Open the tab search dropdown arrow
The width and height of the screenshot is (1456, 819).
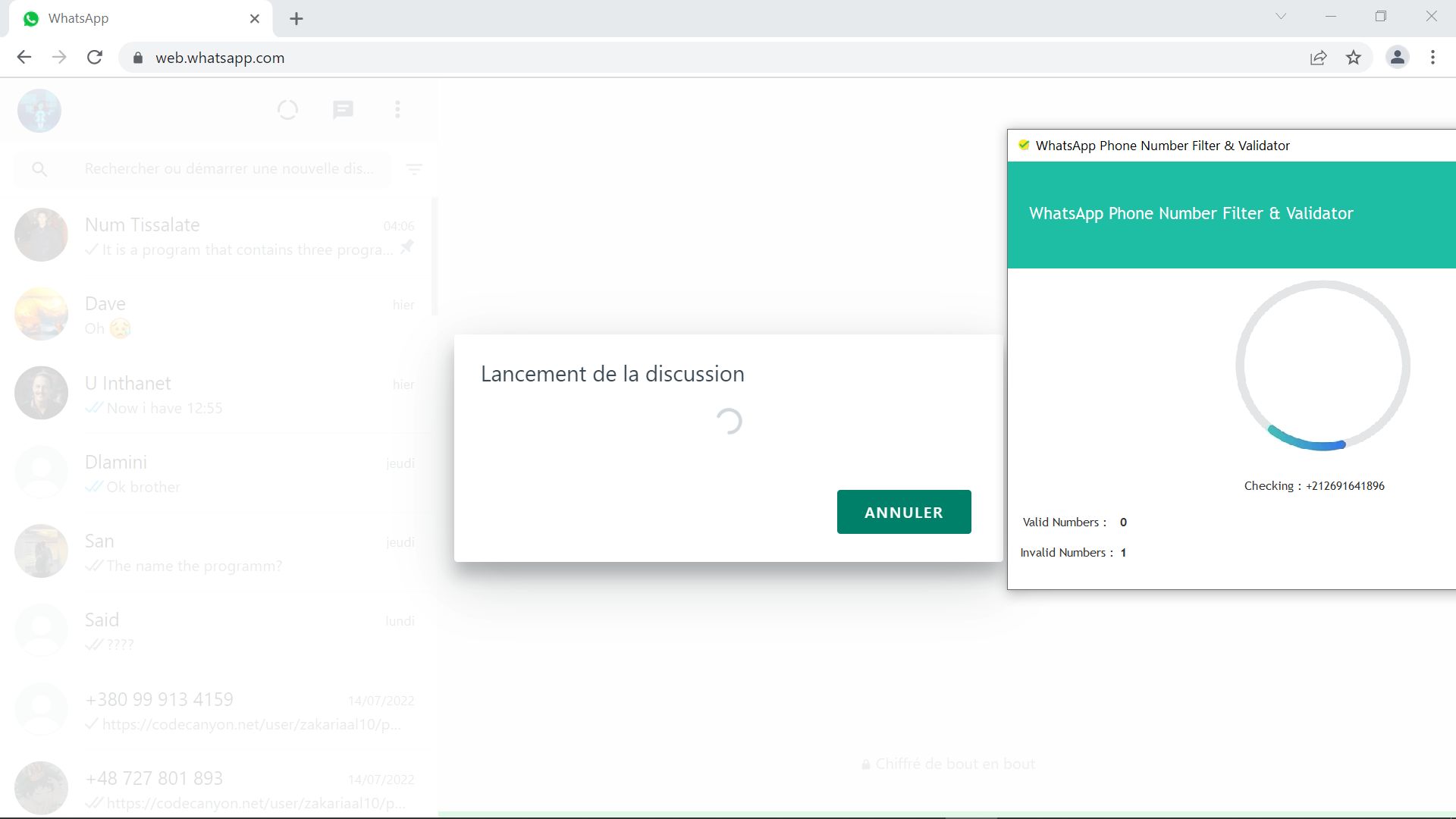pyautogui.click(x=1281, y=16)
